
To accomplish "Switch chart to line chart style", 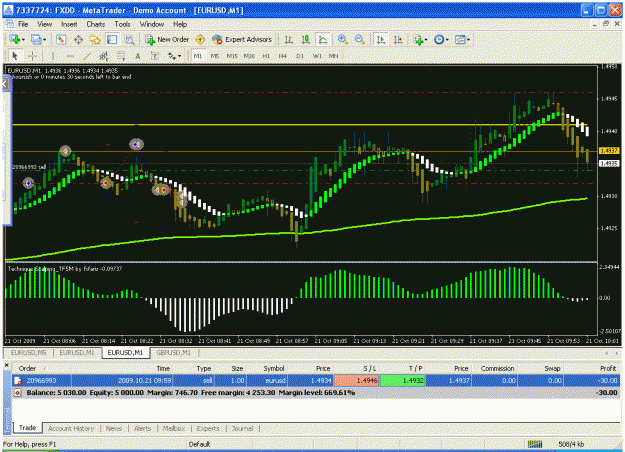I will click(322, 39).
